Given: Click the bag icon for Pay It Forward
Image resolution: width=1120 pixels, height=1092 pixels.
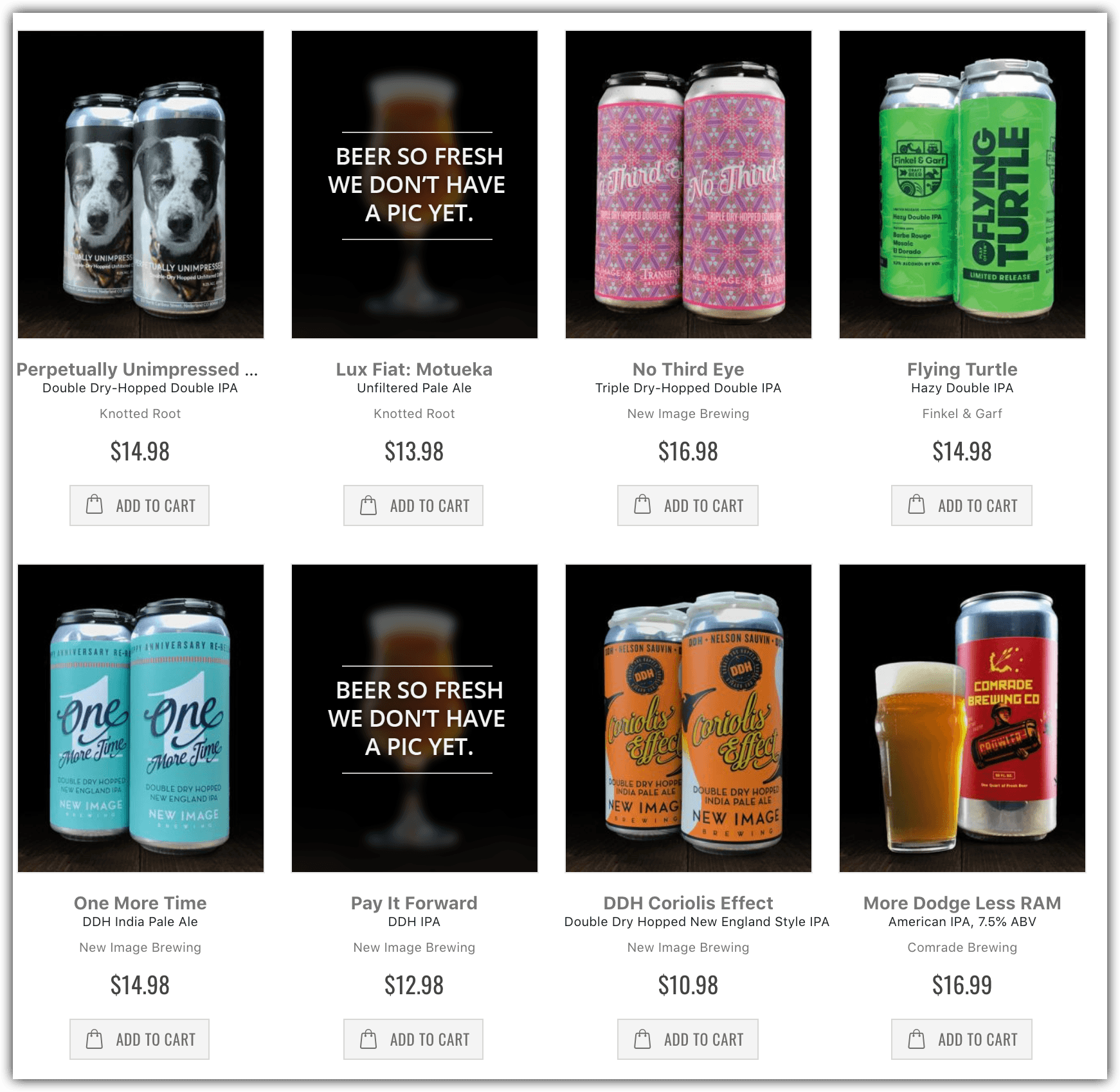Looking at the screenshot, I should click(368, 1039).
